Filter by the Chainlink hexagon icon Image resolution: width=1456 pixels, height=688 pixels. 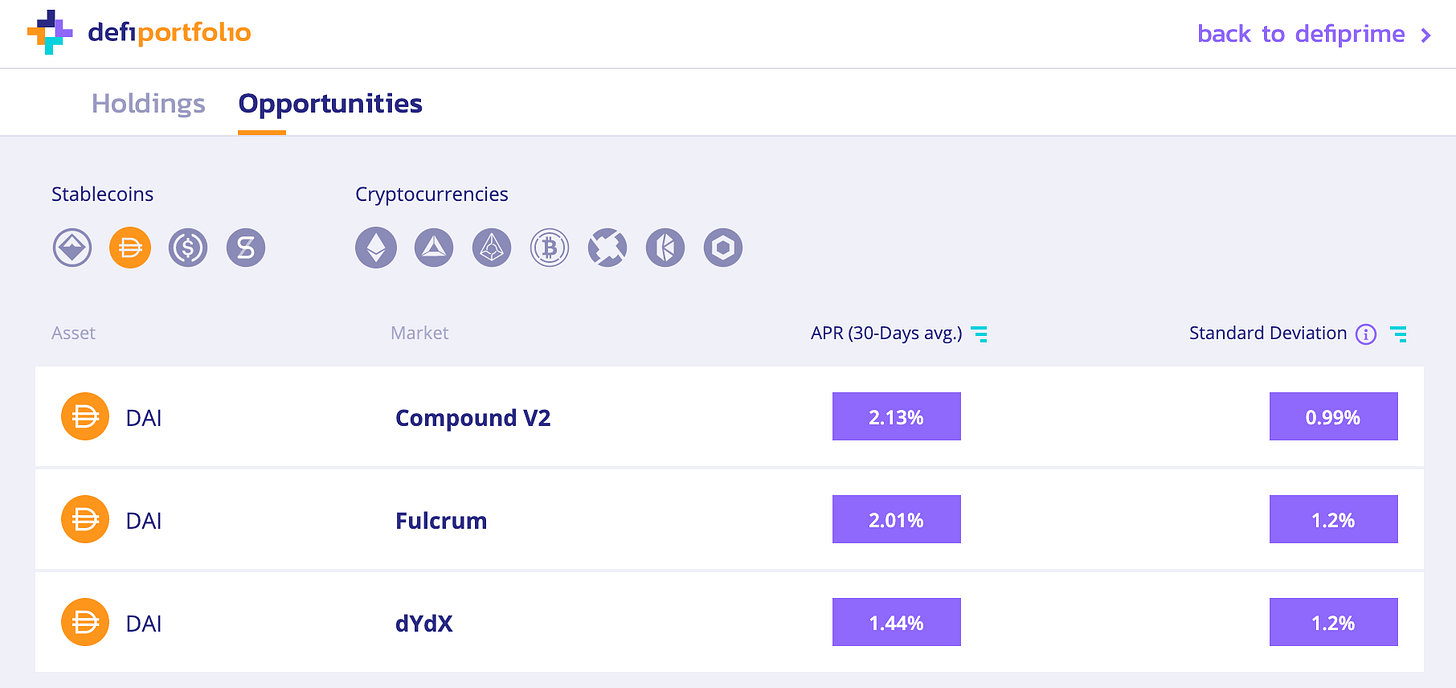click(x=723, y=247)
